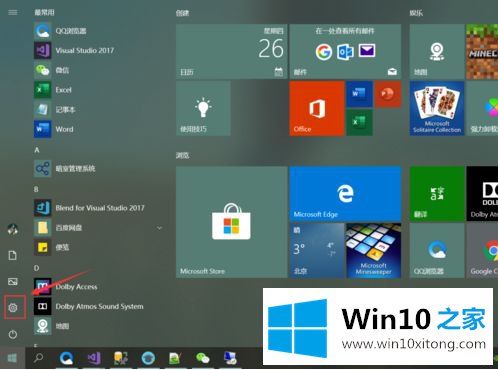The image size is (498, 370).
Task: Launch Word from the app list
Action: [x=97, y=129]
